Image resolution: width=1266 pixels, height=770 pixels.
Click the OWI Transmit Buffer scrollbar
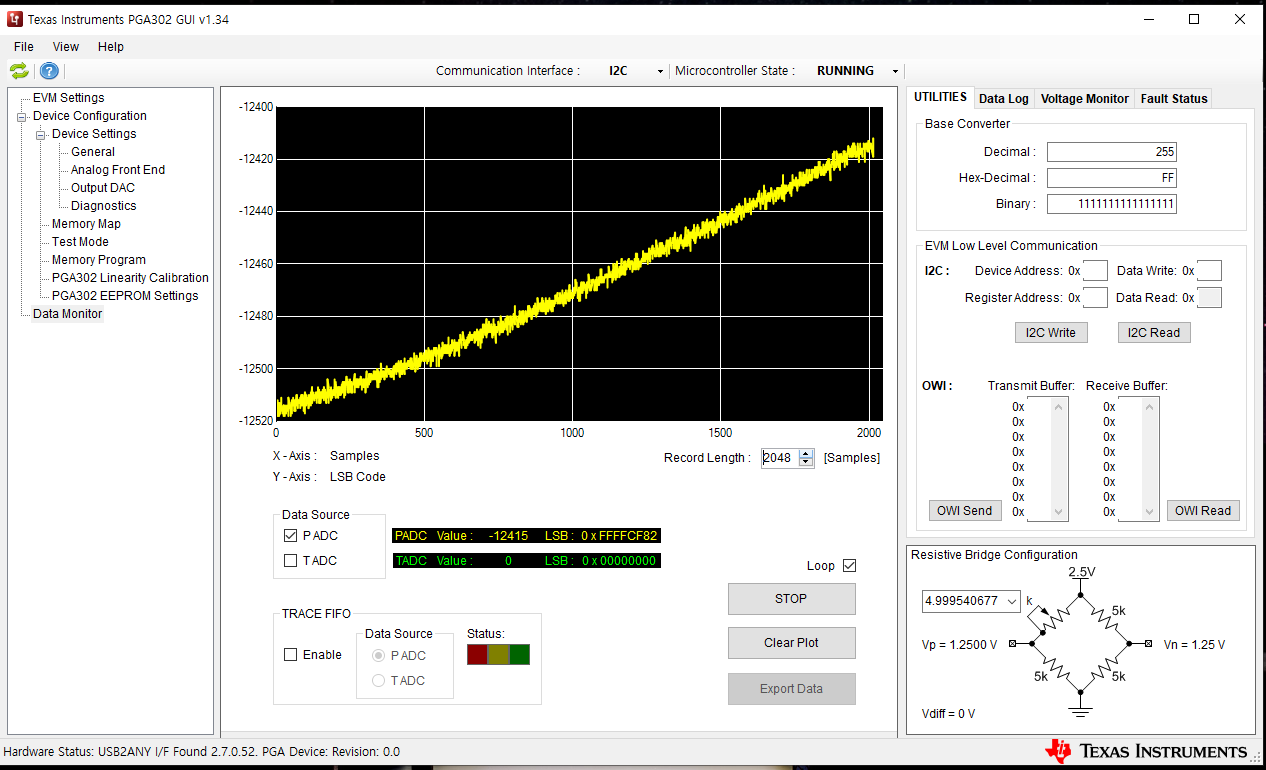tap(1060, 459)
